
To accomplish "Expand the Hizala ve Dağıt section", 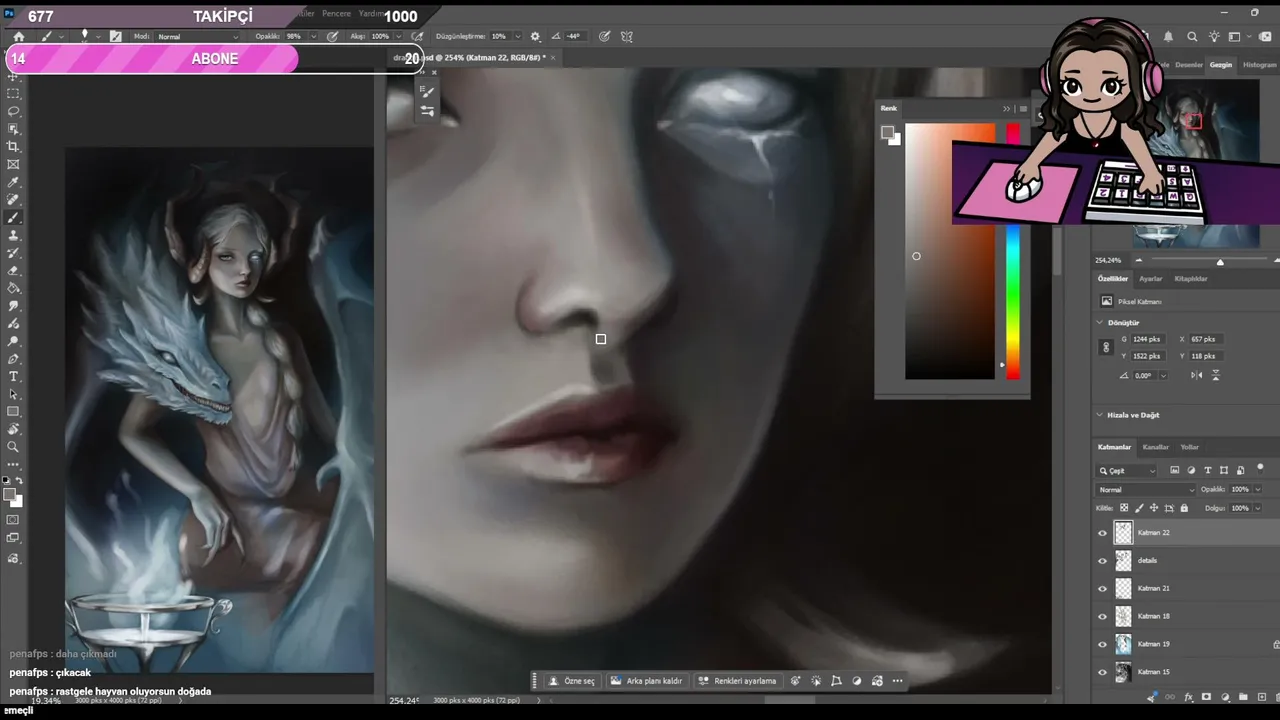I will click(x=1100, y=415).
